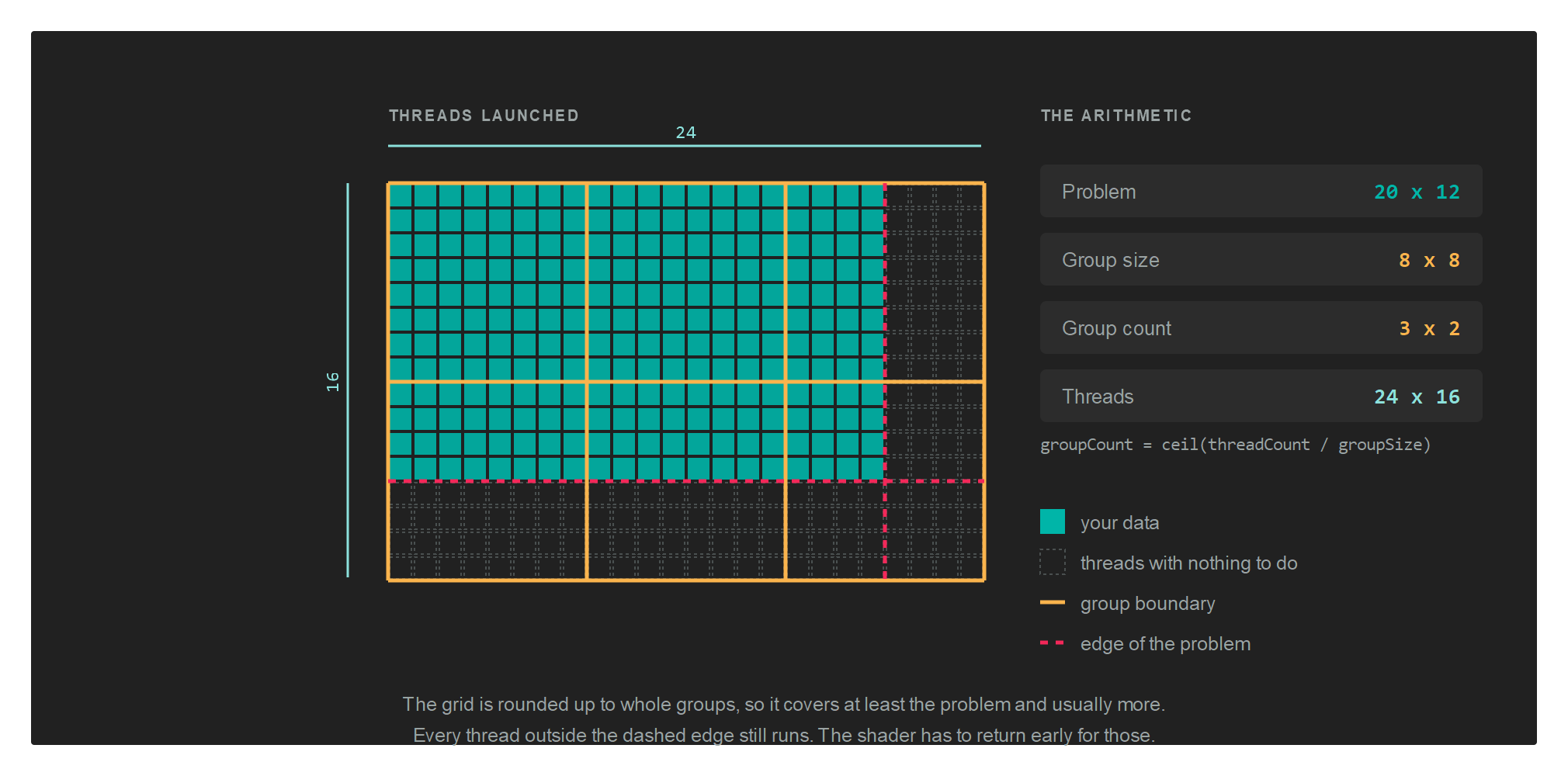Viewport: 1568px width, 776px height.
Task: Click the groupCount ceil formula text
Action: (1235, 445)
